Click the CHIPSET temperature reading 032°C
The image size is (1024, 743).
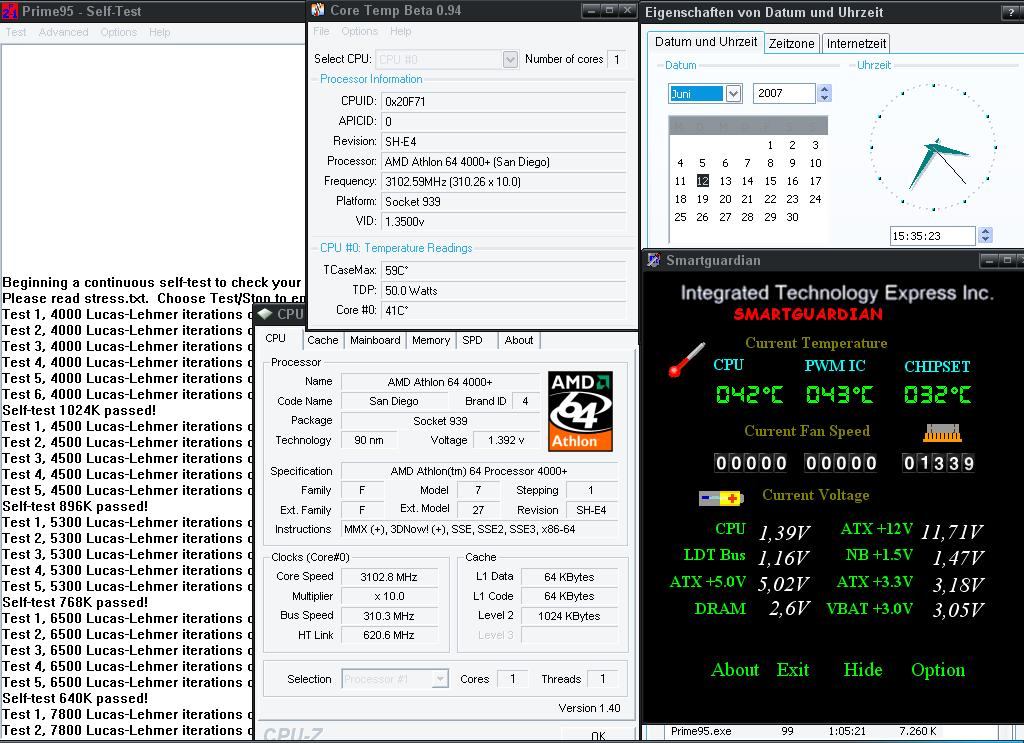[x=938, y=394]
